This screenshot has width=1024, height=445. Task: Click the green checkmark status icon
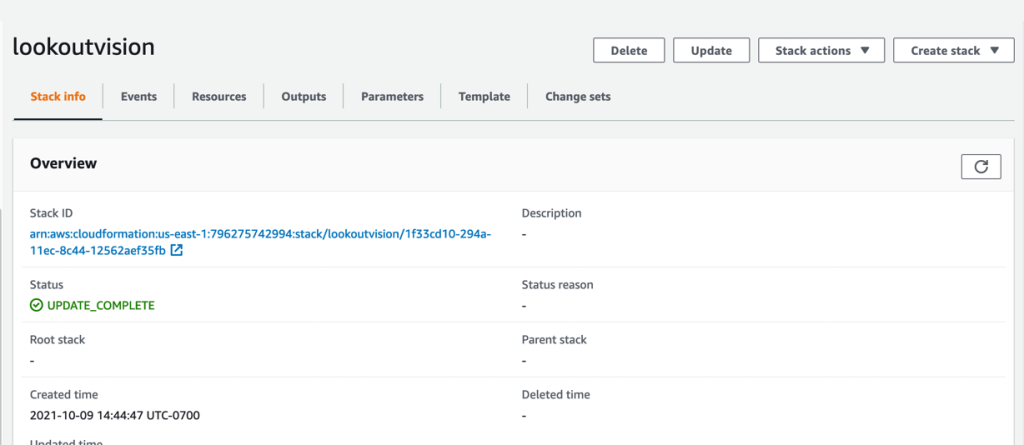(x=37, y=305)
